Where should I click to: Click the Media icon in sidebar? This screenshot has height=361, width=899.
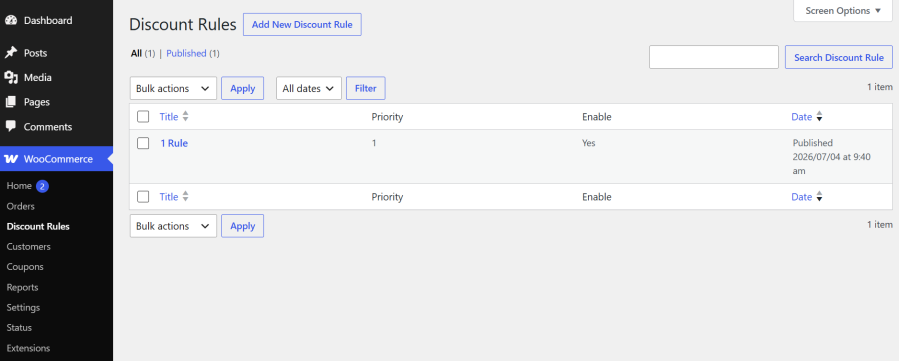(x=11, y=77)
